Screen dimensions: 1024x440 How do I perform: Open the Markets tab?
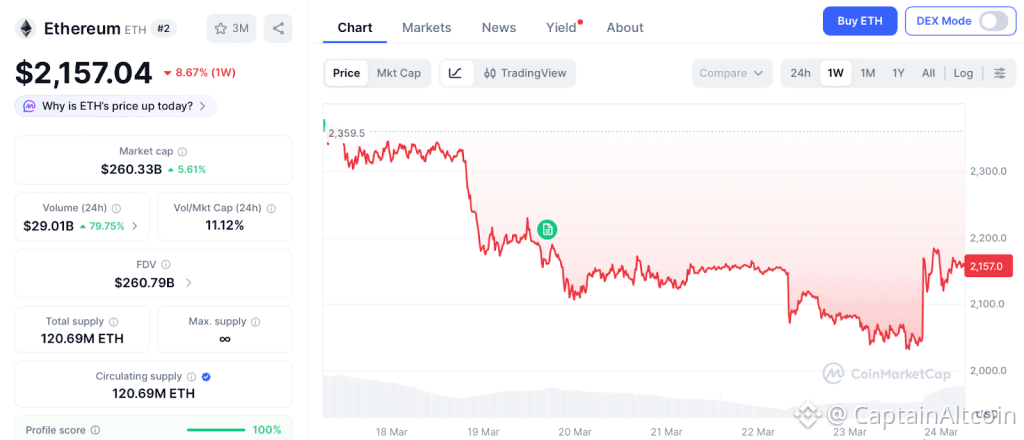[x=426, y=28]
